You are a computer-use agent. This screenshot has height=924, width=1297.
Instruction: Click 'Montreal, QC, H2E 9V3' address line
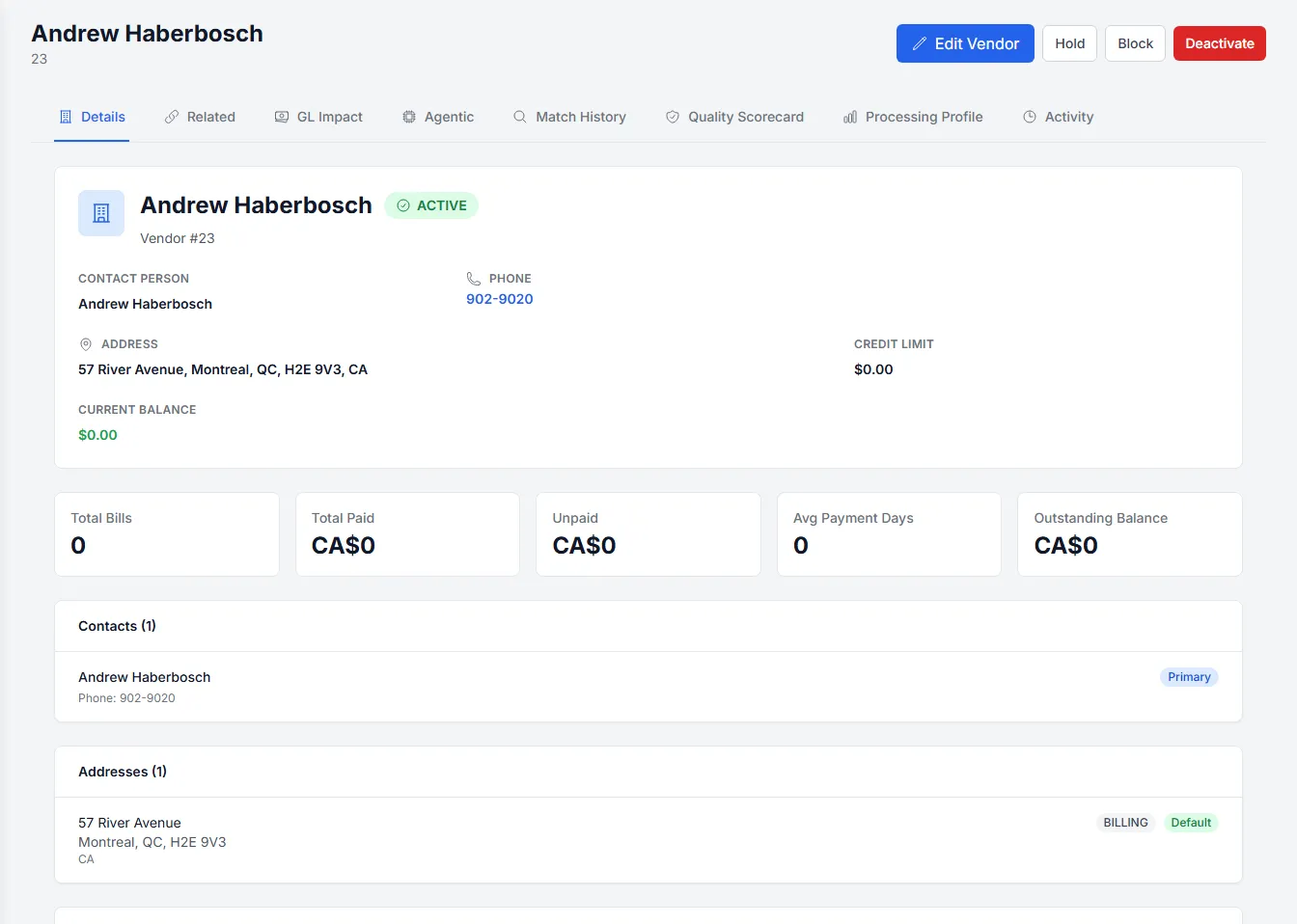coord(152,842)
